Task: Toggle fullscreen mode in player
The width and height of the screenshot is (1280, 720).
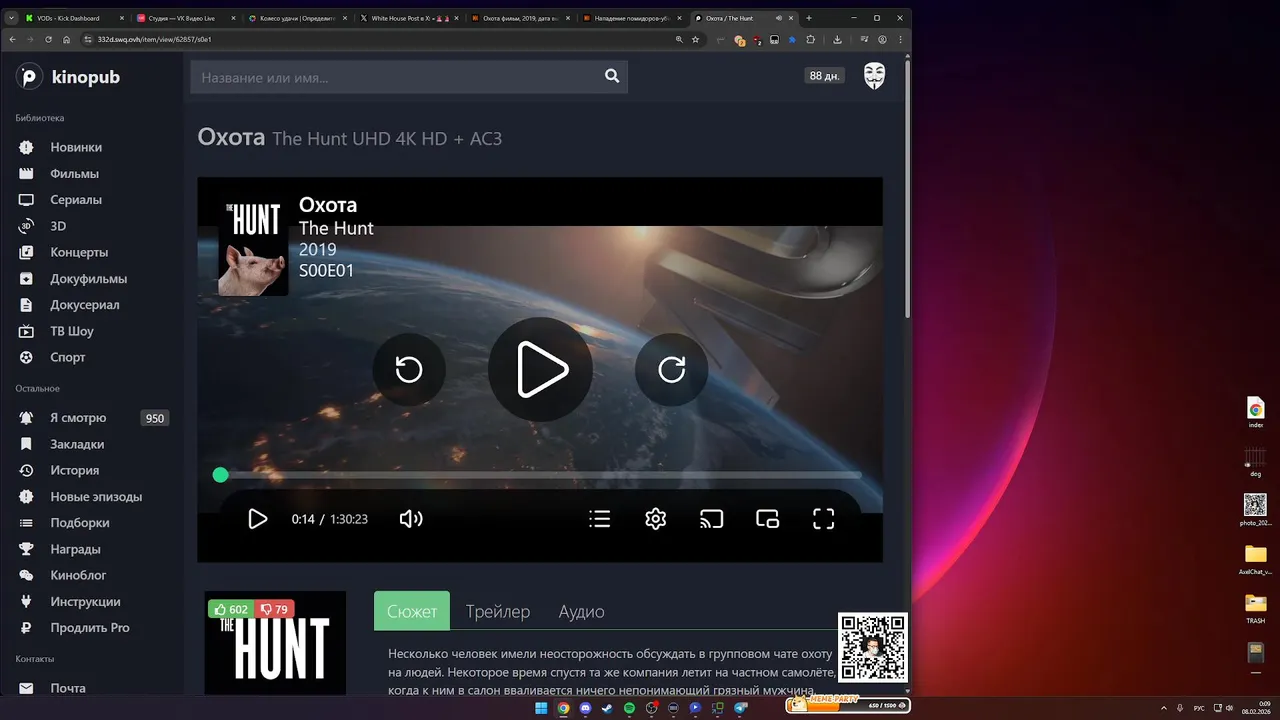Action: [823, 519]
